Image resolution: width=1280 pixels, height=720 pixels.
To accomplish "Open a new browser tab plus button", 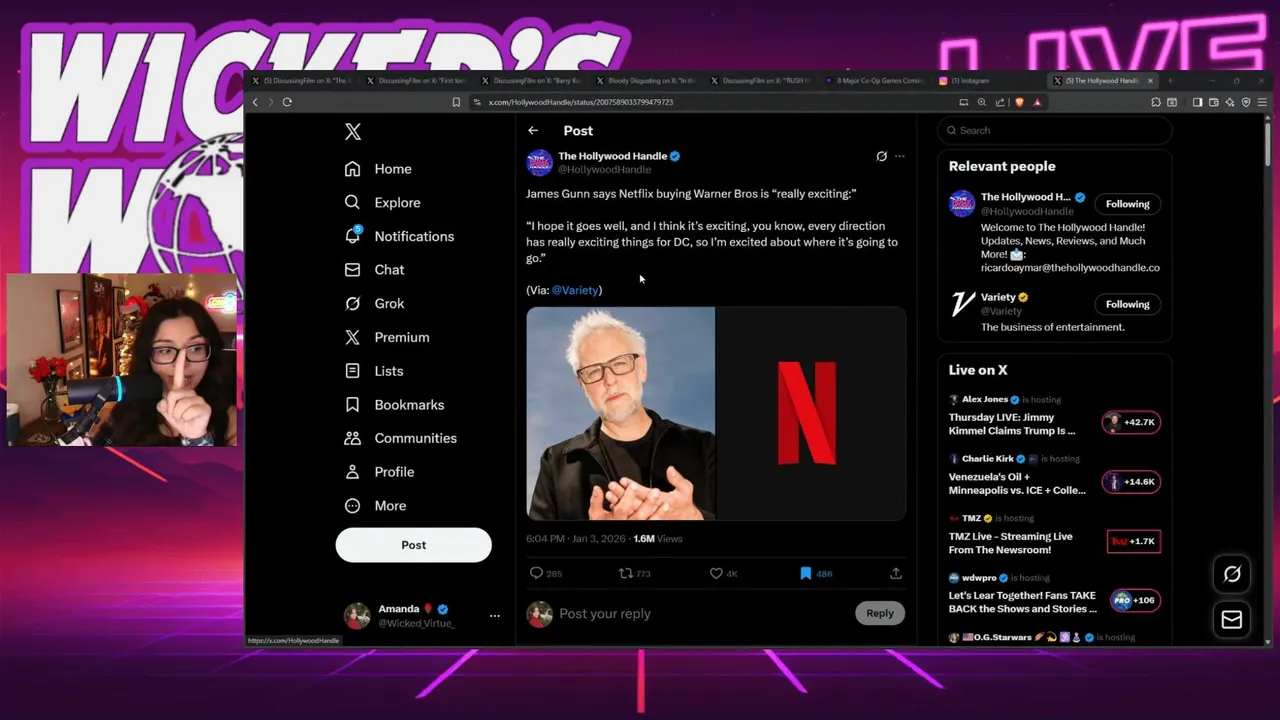I will point(1170,81).
